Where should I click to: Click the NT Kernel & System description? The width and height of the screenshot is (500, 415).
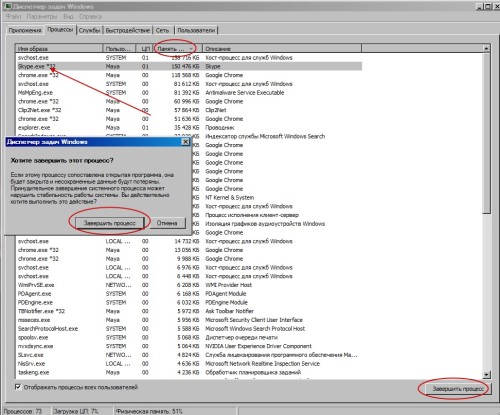(229, 197)
